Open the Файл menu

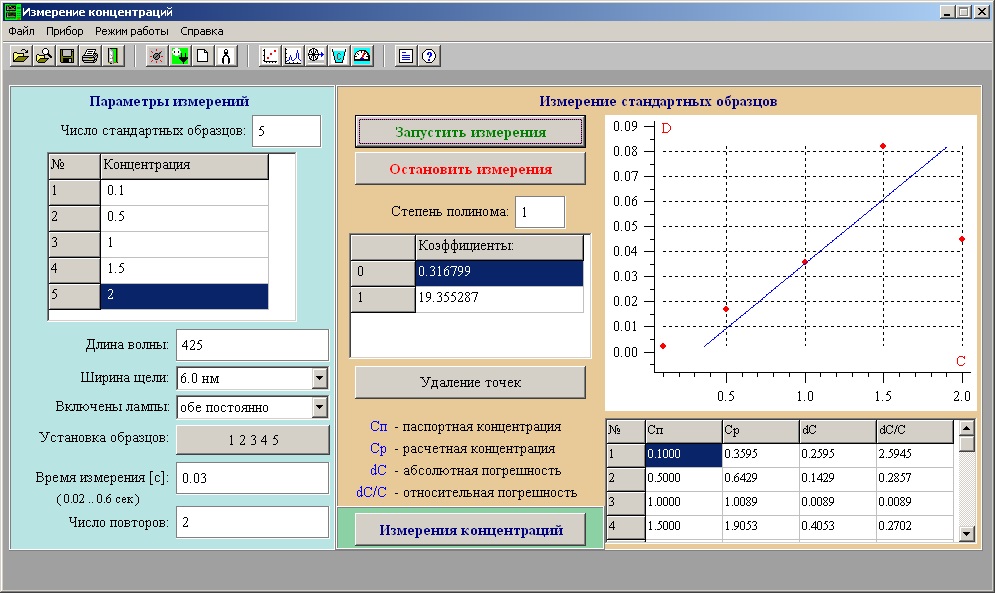coord(22,31)
